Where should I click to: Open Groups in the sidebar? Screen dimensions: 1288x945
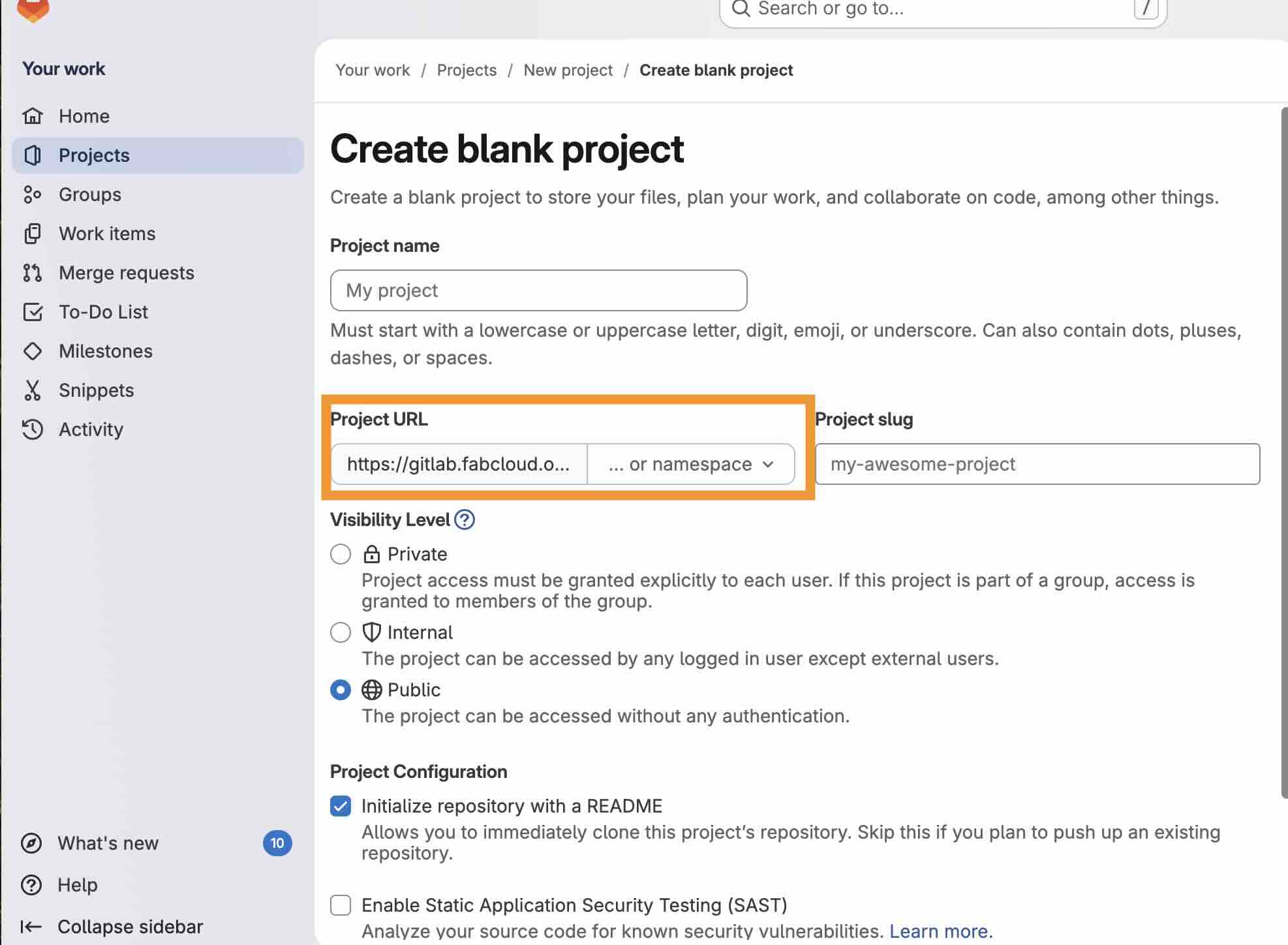[158, 194]
